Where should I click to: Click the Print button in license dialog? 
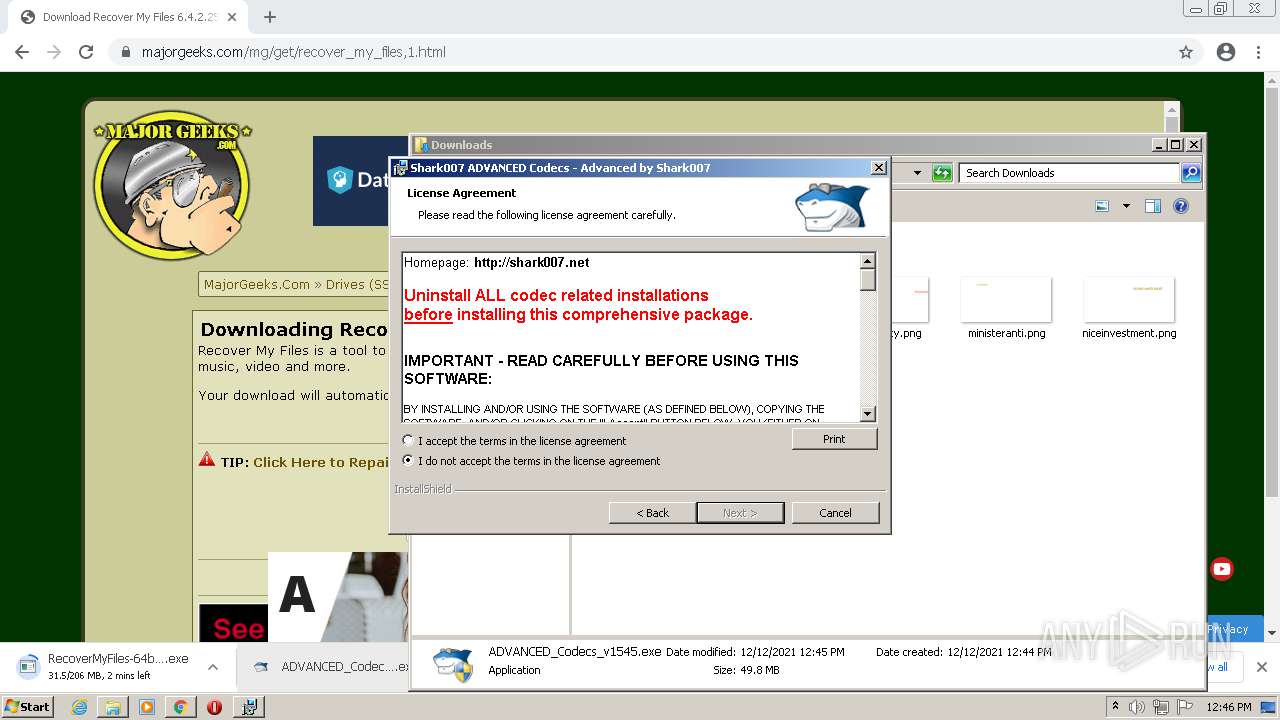click(834, 439)
